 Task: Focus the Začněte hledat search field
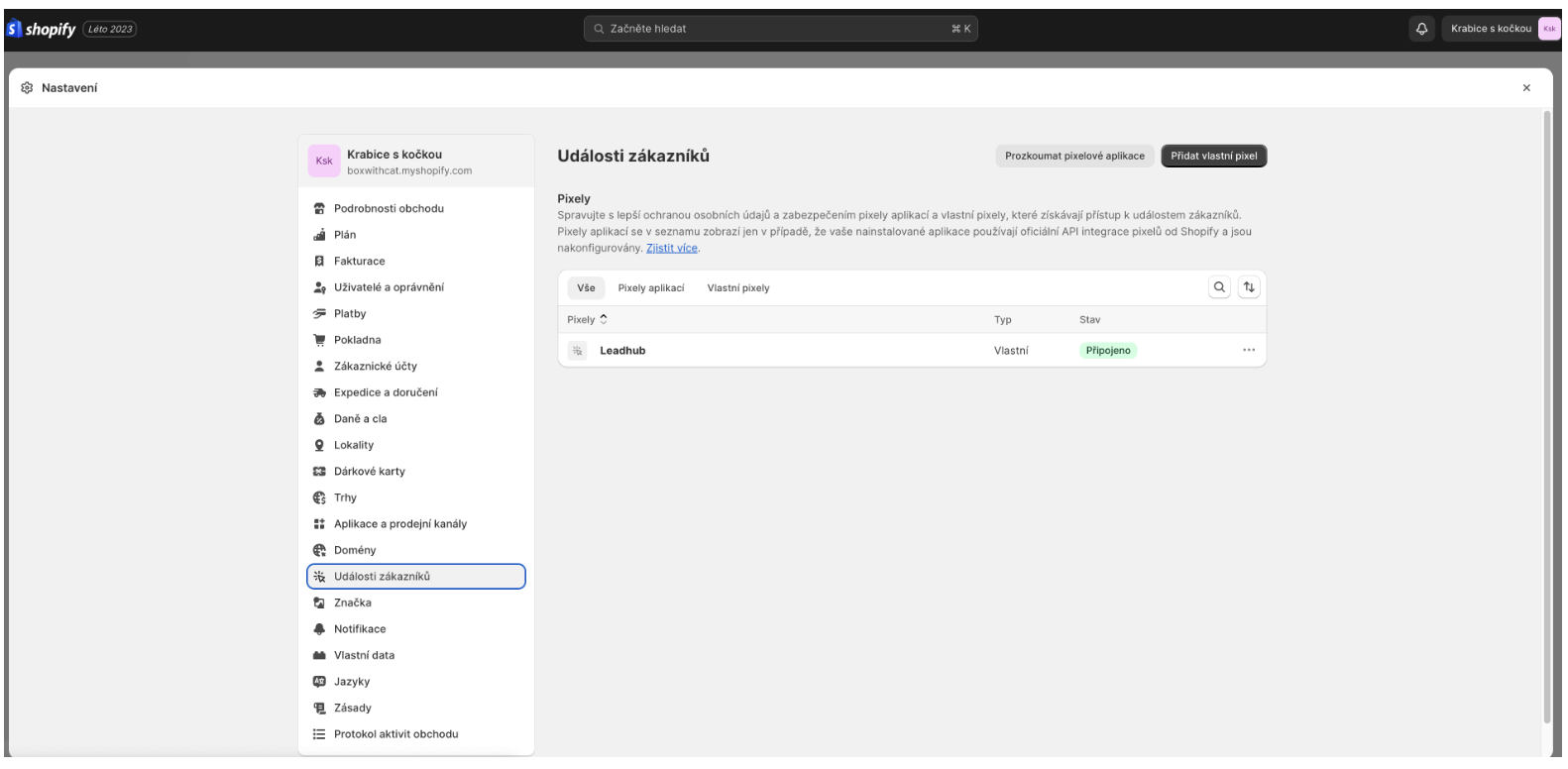click(780, 29)
